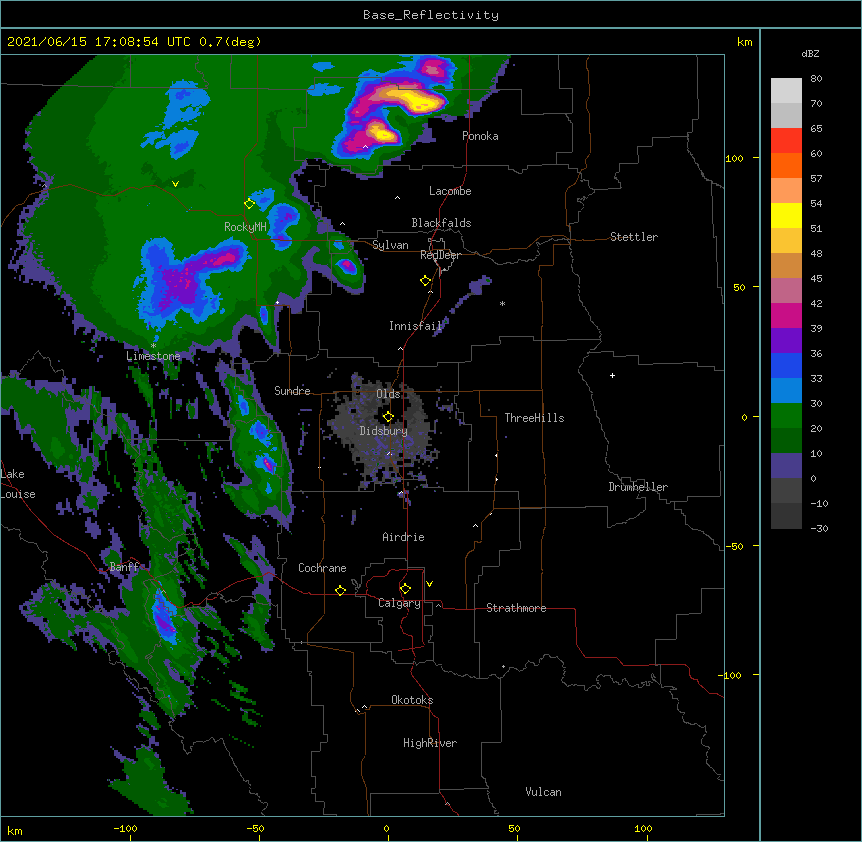Click the Sylvan label
The image size is (862, 842).
click(x=390, y=246)
